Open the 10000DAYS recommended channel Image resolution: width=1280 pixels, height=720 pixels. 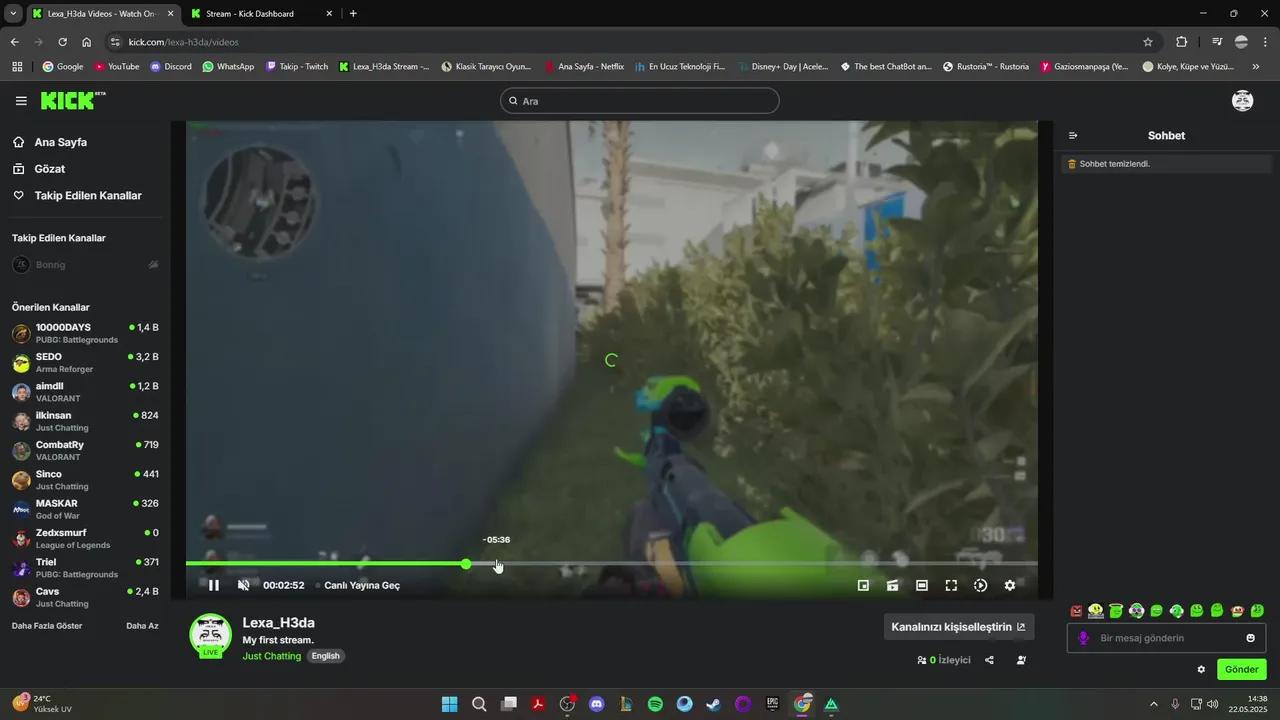click(85, 334)
